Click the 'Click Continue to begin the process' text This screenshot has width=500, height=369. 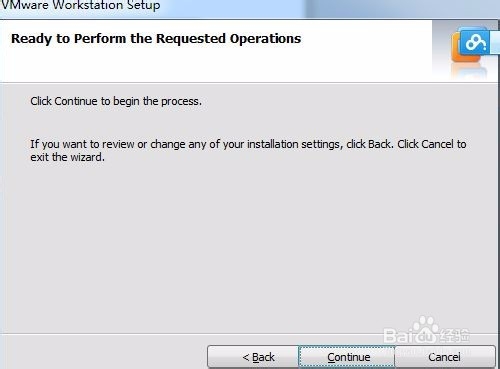point(116,101)
